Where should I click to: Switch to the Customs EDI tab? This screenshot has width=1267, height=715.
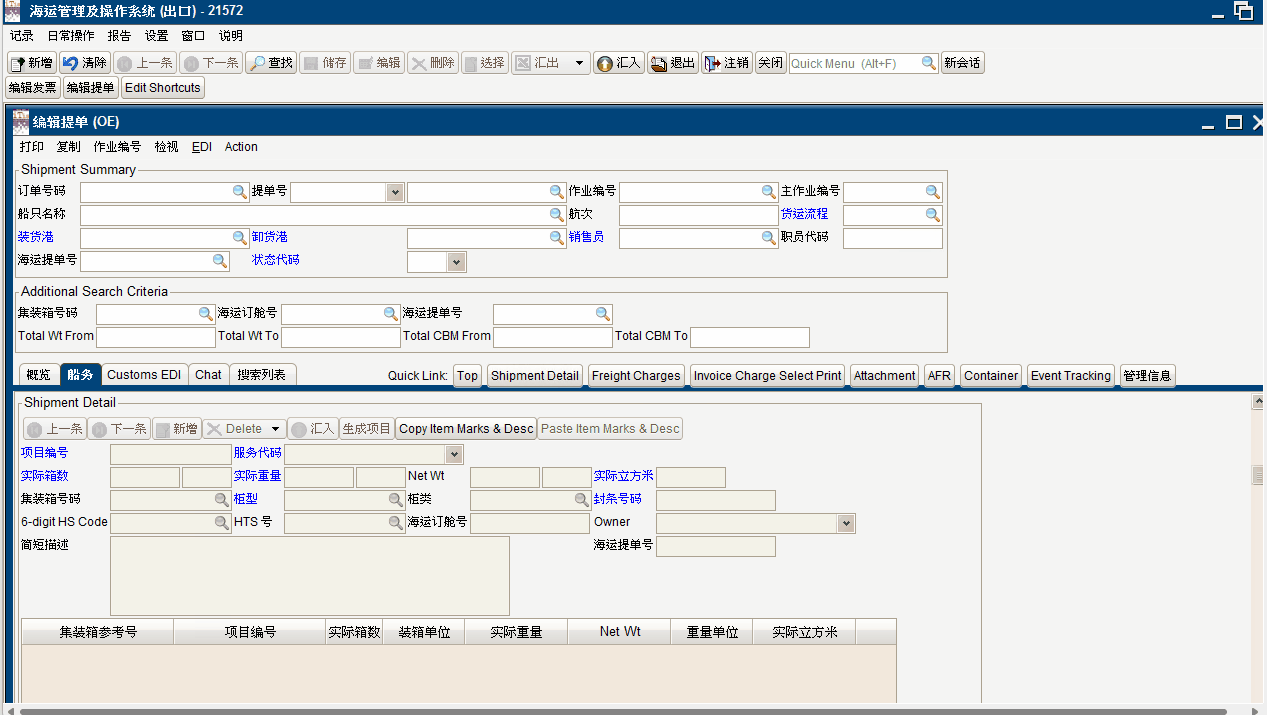pos(144,375)
